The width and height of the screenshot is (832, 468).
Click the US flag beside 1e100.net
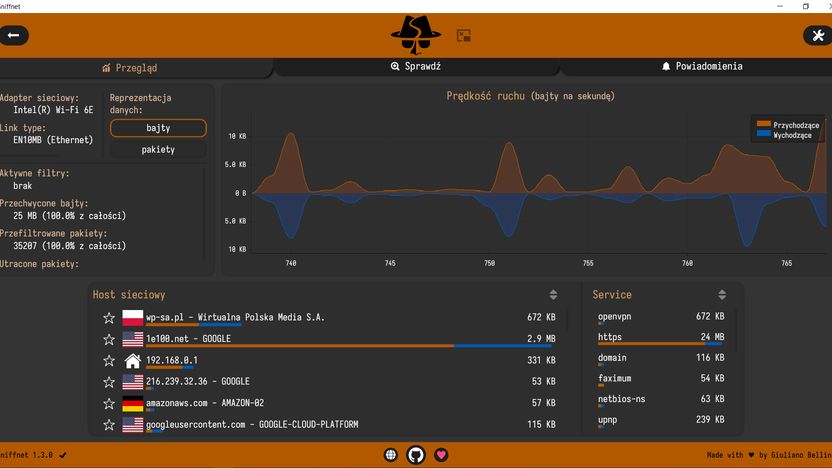tap(133, 339)
